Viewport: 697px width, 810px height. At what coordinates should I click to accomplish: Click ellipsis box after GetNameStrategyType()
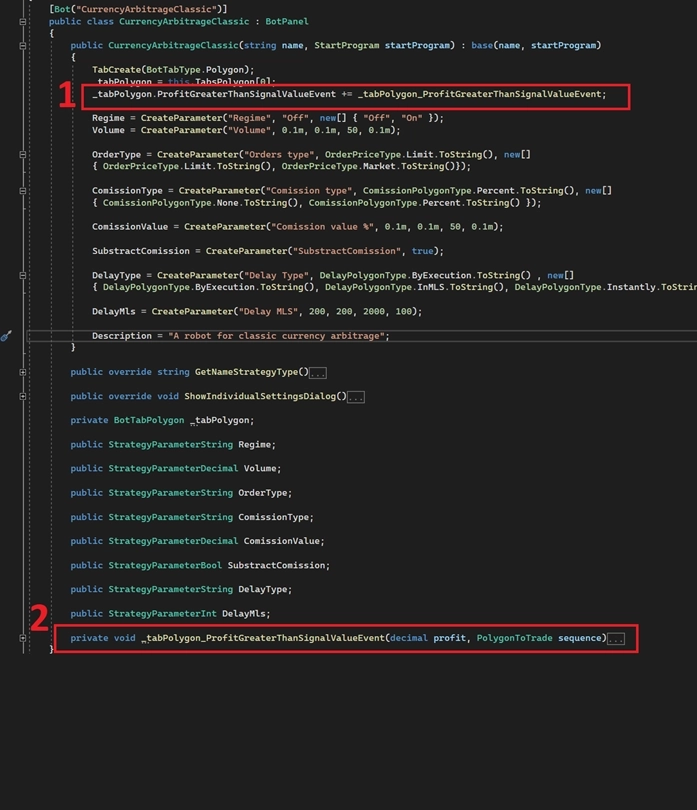coord(317,373)
